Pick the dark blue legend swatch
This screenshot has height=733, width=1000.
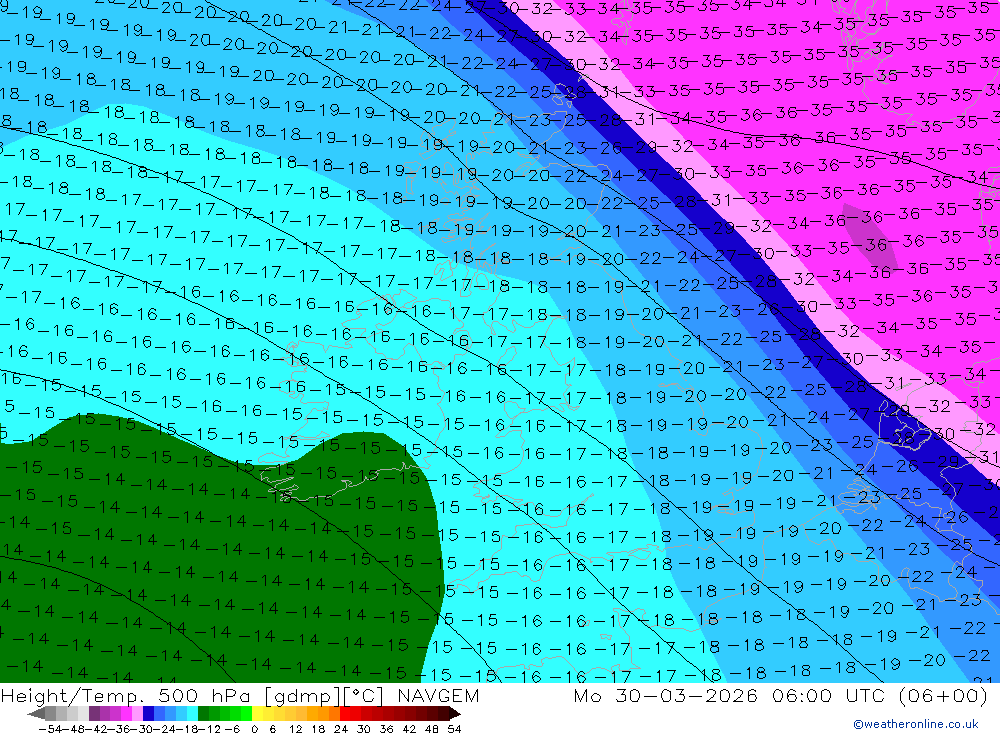coord(148,714)
